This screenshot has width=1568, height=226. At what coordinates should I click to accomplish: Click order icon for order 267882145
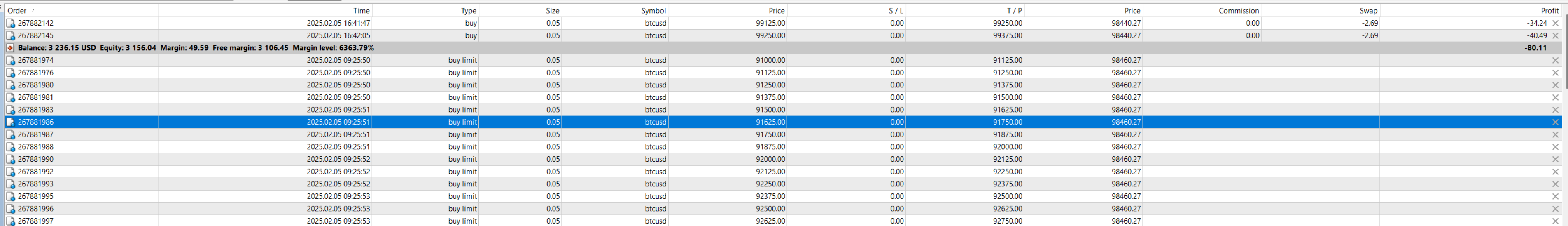10,36
